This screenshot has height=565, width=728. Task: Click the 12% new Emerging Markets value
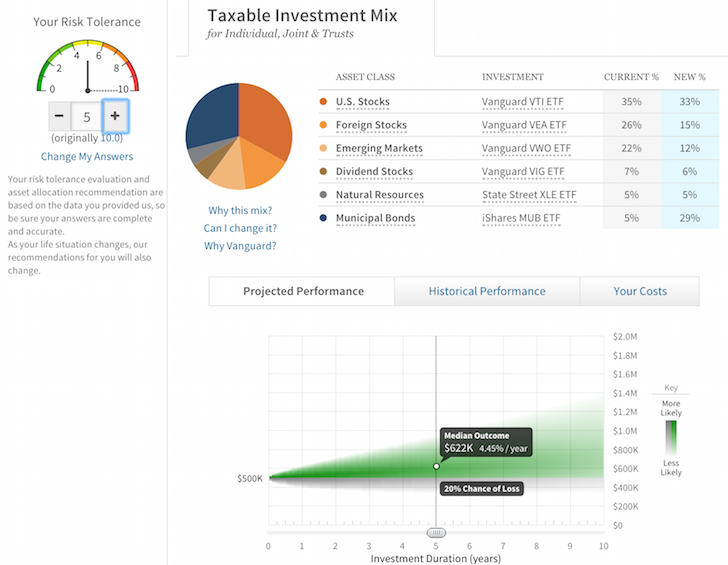coord(689,148)
